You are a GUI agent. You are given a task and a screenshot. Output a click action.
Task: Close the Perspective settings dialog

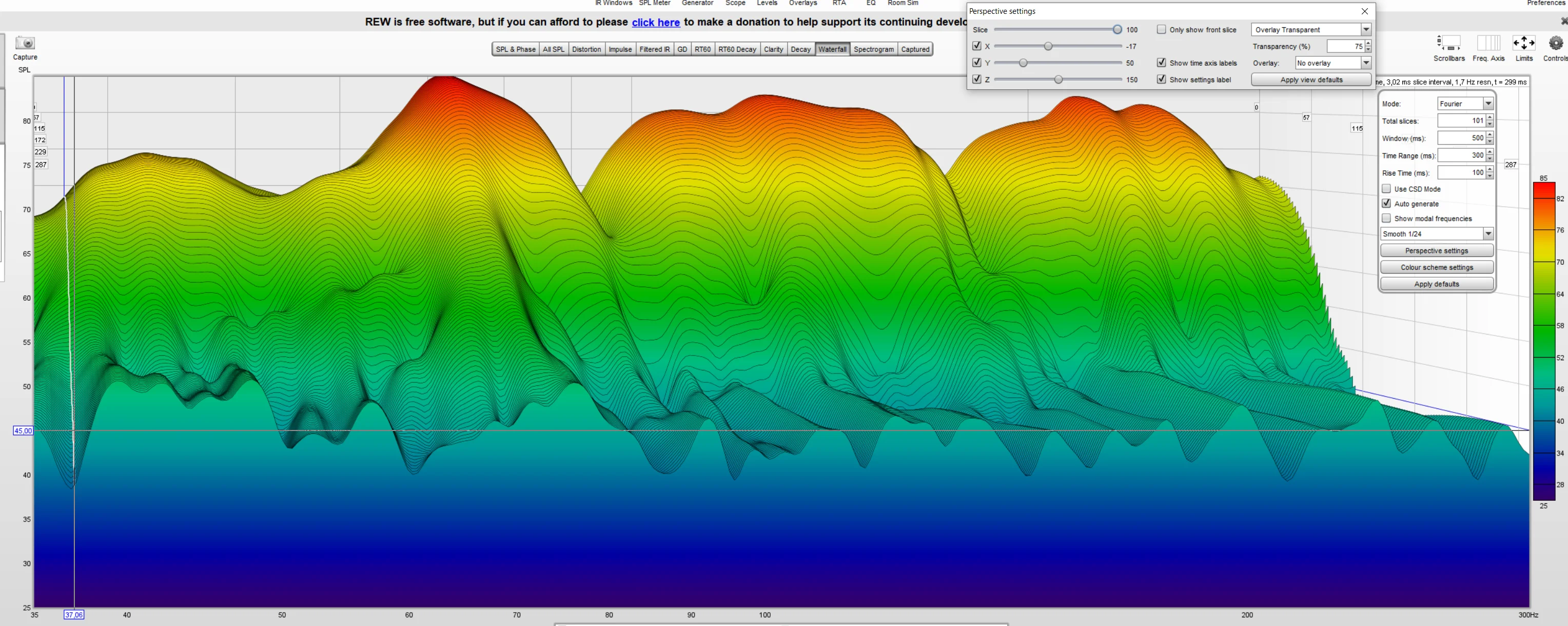tap(1365, 11)
